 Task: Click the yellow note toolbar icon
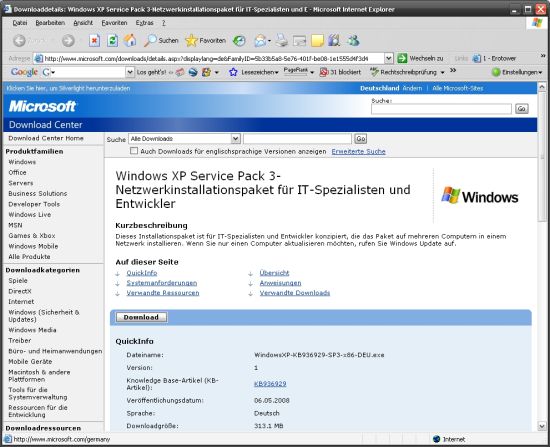tap(317, 41)
